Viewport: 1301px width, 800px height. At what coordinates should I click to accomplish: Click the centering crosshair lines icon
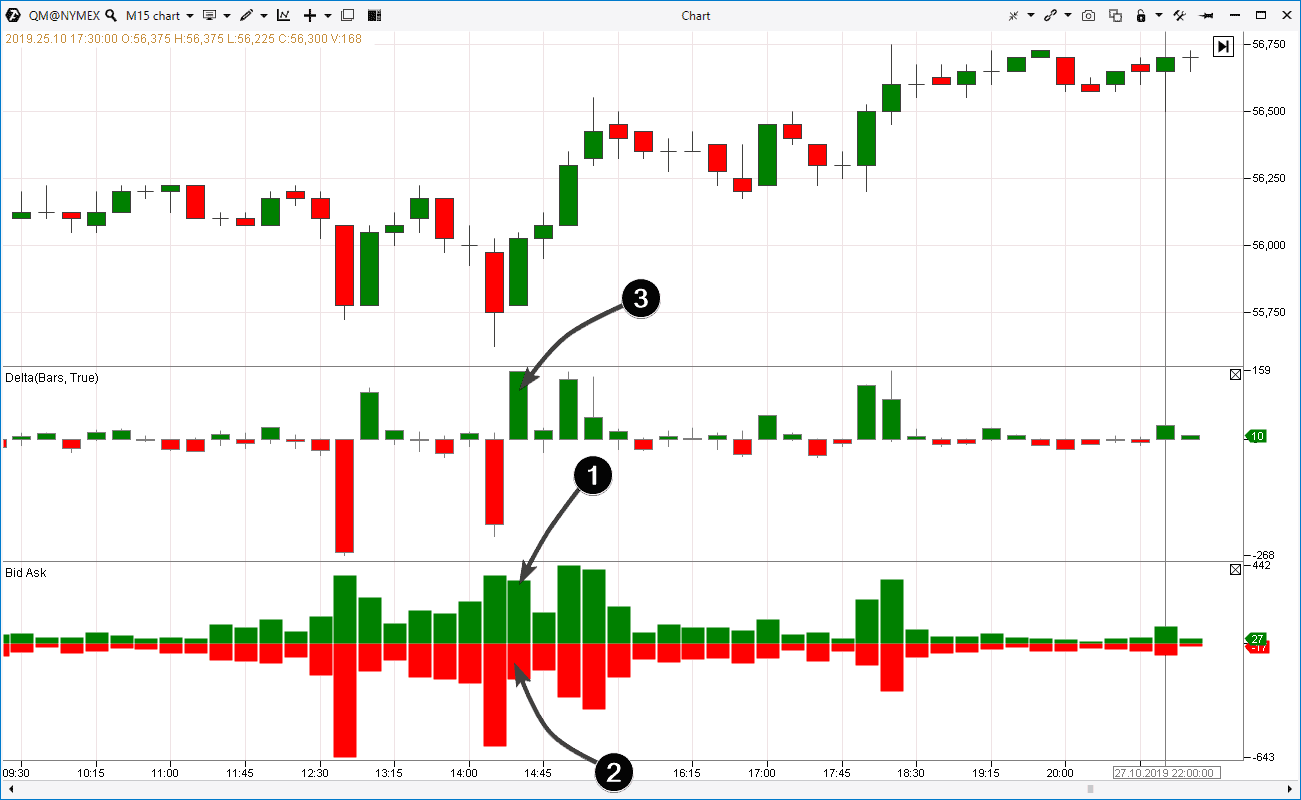pyautogui.click(x=1014, y=15)
